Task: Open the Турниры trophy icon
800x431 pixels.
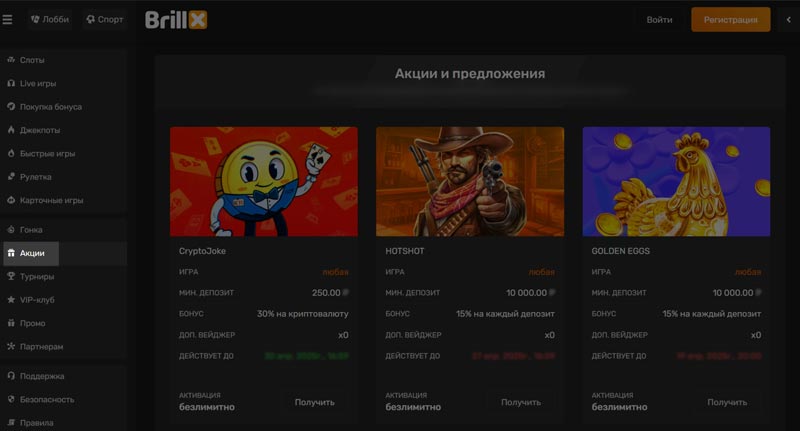Action: (11, 276)
